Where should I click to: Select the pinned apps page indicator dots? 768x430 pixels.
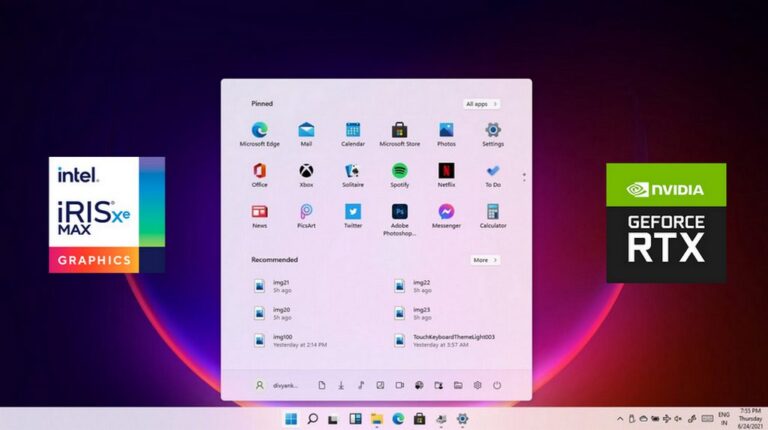click(x=524, y=177)
